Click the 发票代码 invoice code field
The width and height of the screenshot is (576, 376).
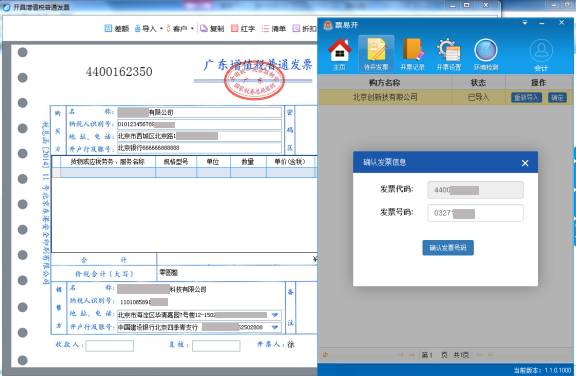[x=475, y=190]
